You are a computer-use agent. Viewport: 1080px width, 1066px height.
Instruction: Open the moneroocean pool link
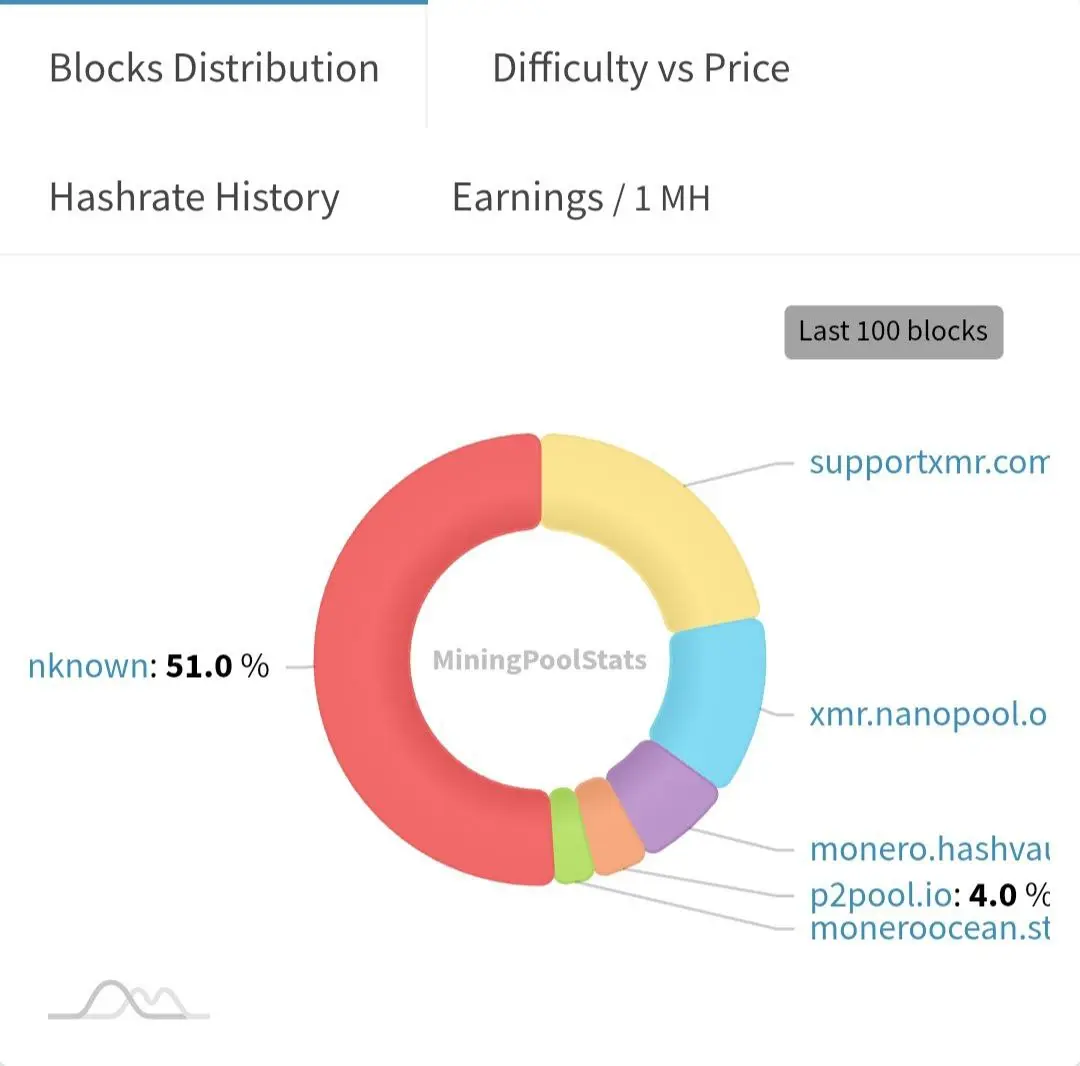(x=929, y=928)
